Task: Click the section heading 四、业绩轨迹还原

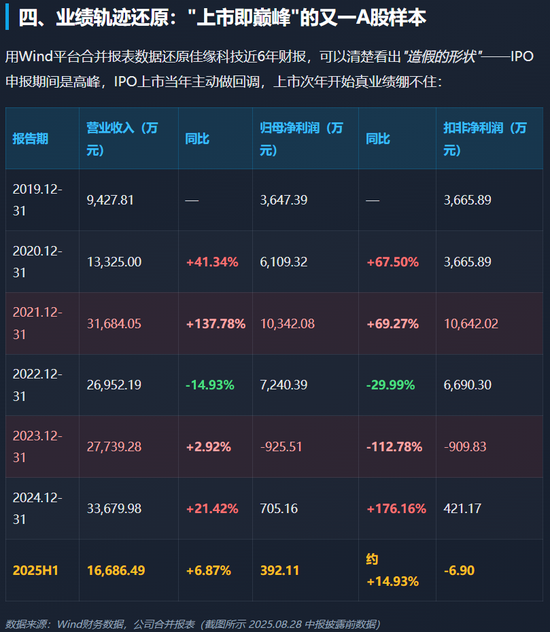Action: [x=94, y=18]
